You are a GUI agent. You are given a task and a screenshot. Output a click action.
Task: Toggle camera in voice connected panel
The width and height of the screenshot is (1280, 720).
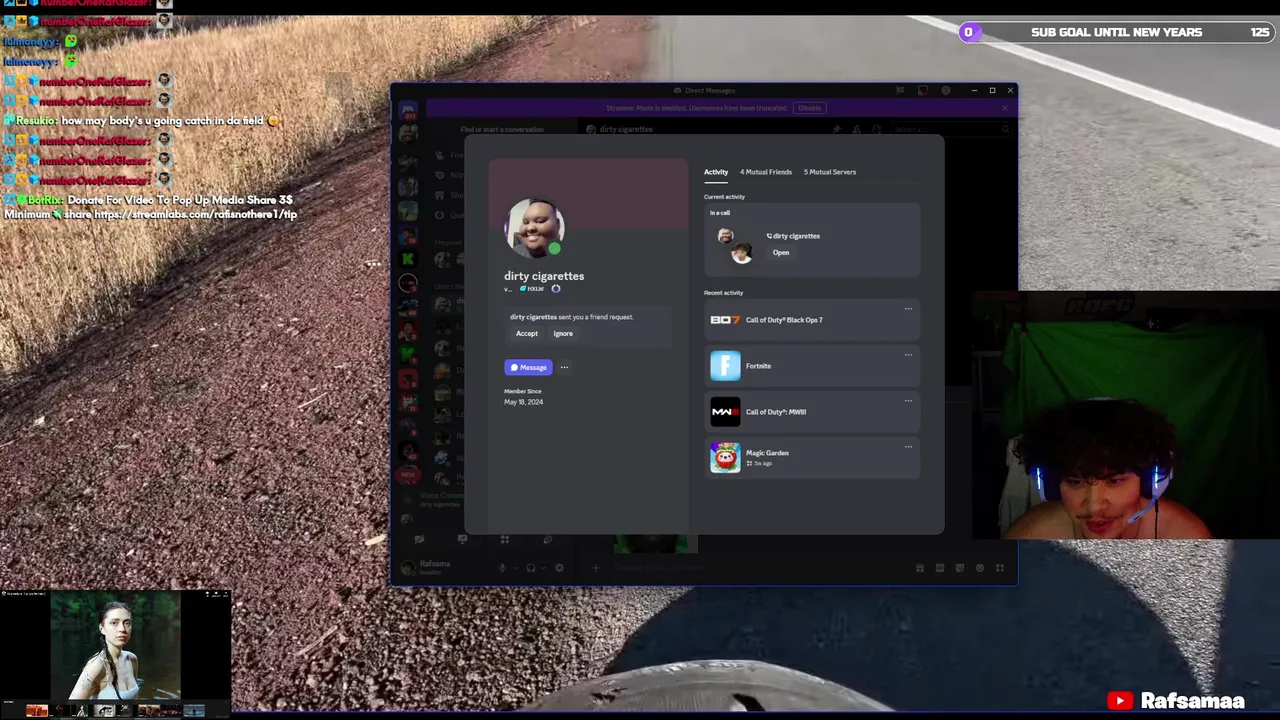click(420, 539)
